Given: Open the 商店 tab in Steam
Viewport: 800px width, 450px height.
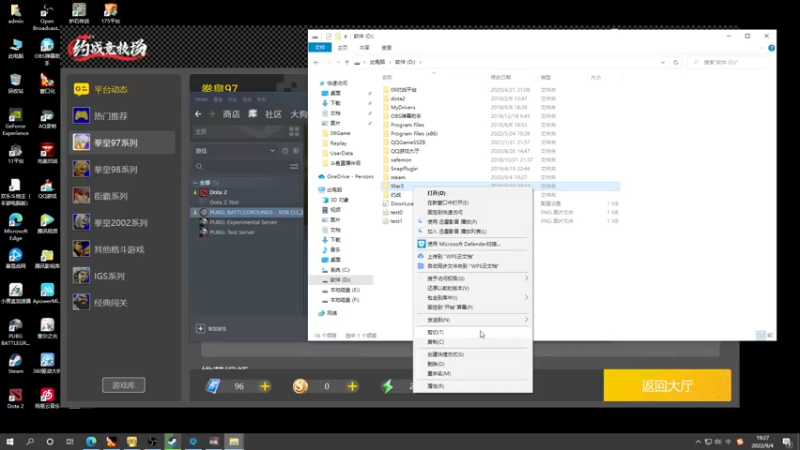Looking at the screenshot, I should coord(231,114).
